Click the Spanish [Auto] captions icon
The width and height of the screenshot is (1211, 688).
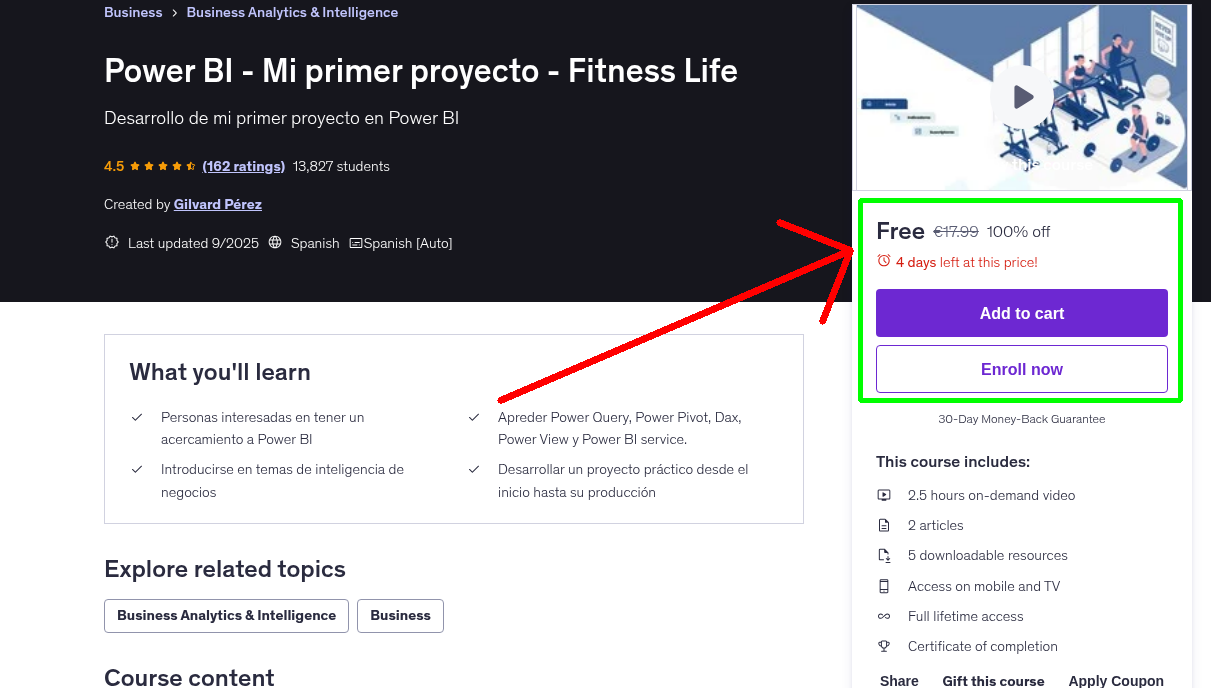pos(355,242)
